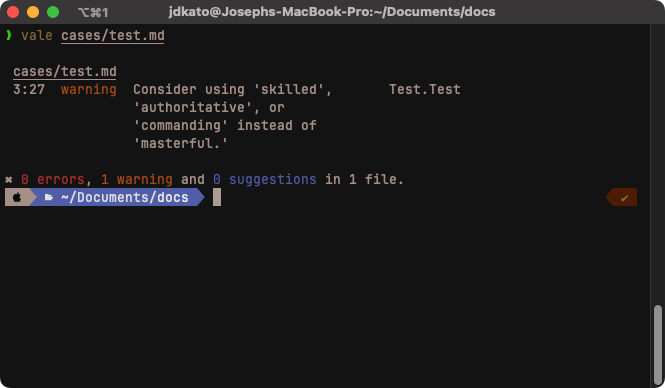Click the green prompt arrow before vale
The width and height of the screenshot is (665, 388).
pos(9,35)
